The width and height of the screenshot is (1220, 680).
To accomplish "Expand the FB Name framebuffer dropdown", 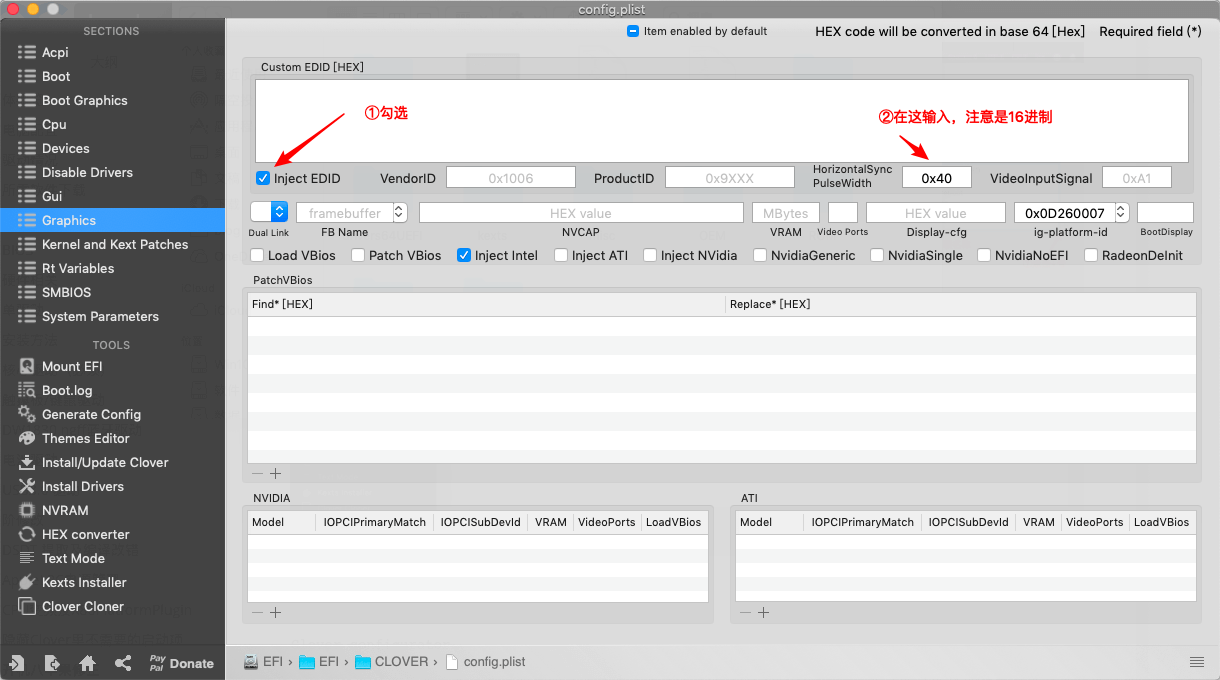I will 400,212.
